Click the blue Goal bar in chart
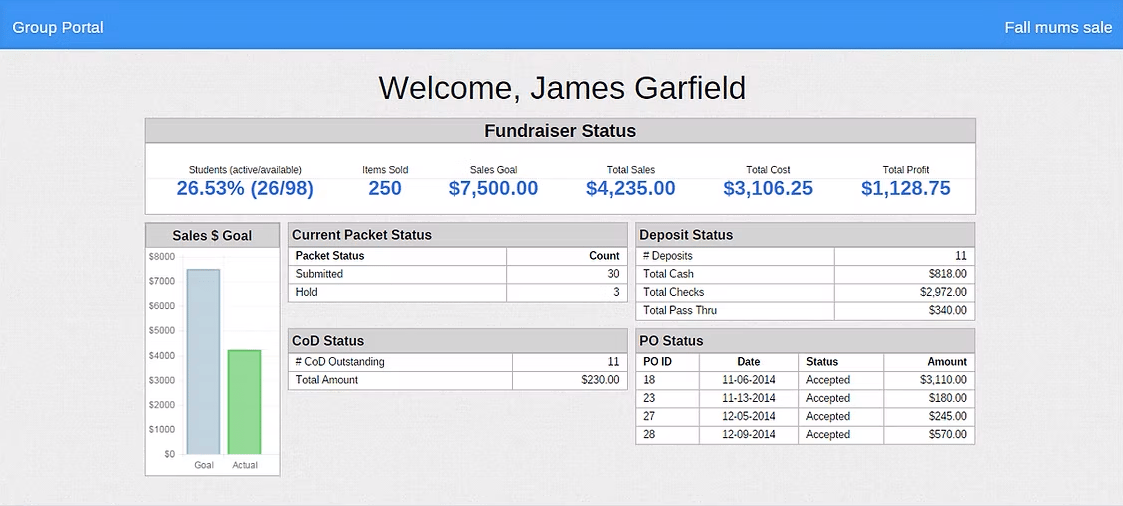Screen dimensions: 1123x506 tap(203, 361)
